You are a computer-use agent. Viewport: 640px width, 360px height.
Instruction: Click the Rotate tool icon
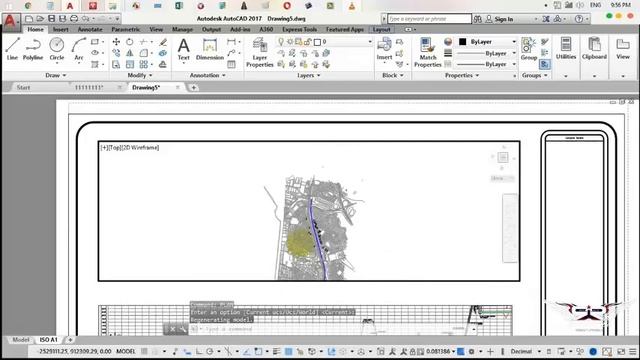tap(129, 42)
